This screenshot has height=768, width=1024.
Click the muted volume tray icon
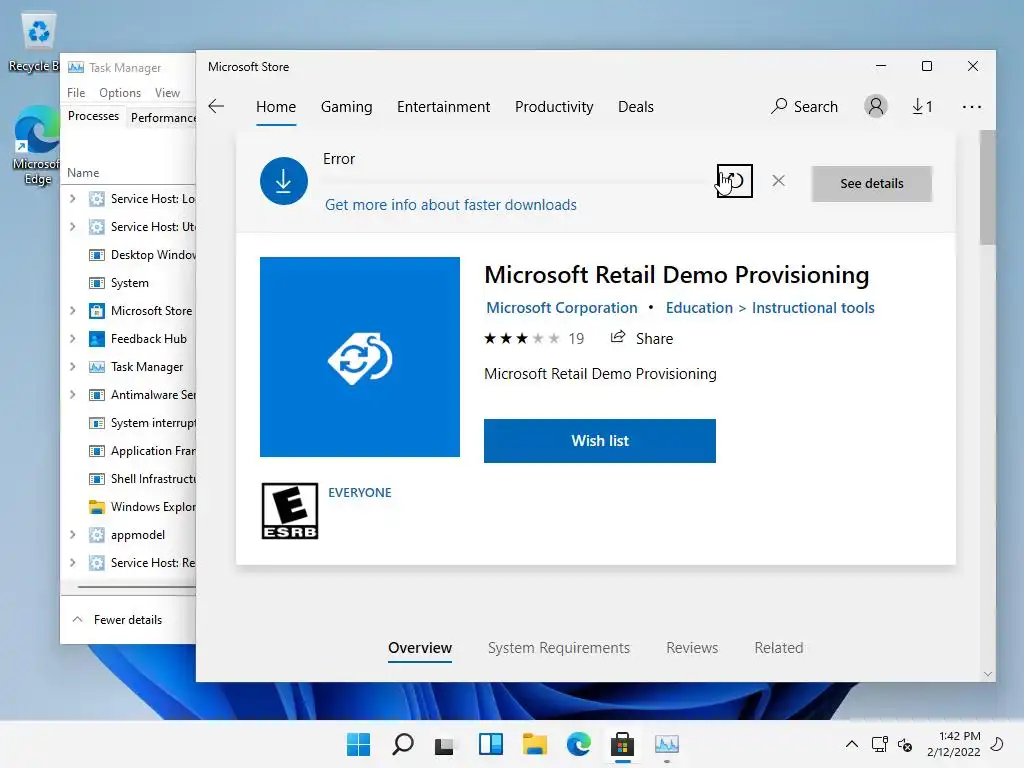(905, 744)
